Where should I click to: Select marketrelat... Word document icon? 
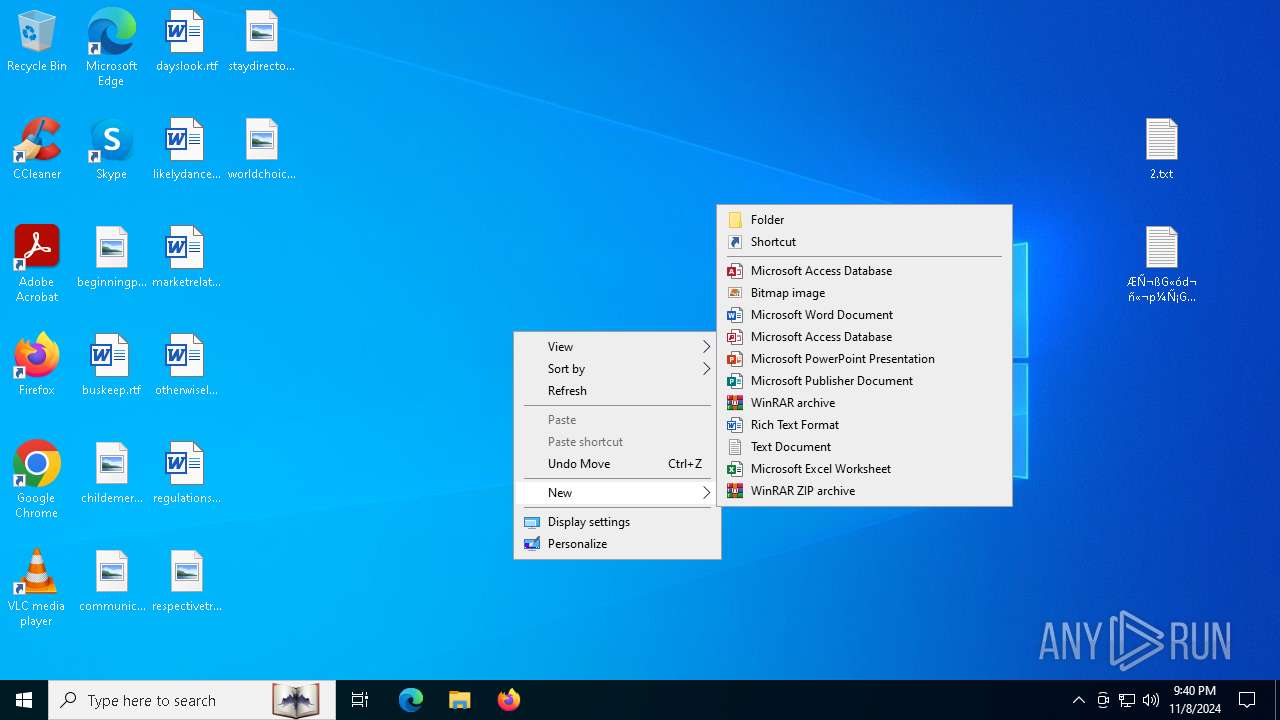pos(186,258)
